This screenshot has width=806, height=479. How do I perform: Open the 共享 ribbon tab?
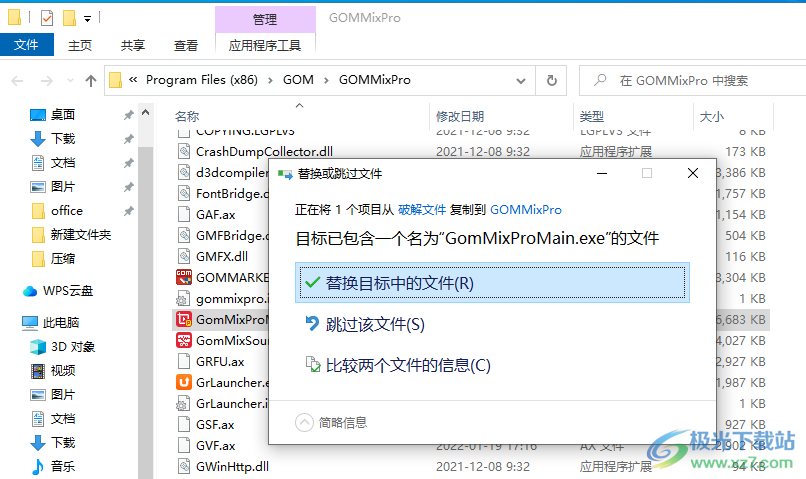coord(133,46)
